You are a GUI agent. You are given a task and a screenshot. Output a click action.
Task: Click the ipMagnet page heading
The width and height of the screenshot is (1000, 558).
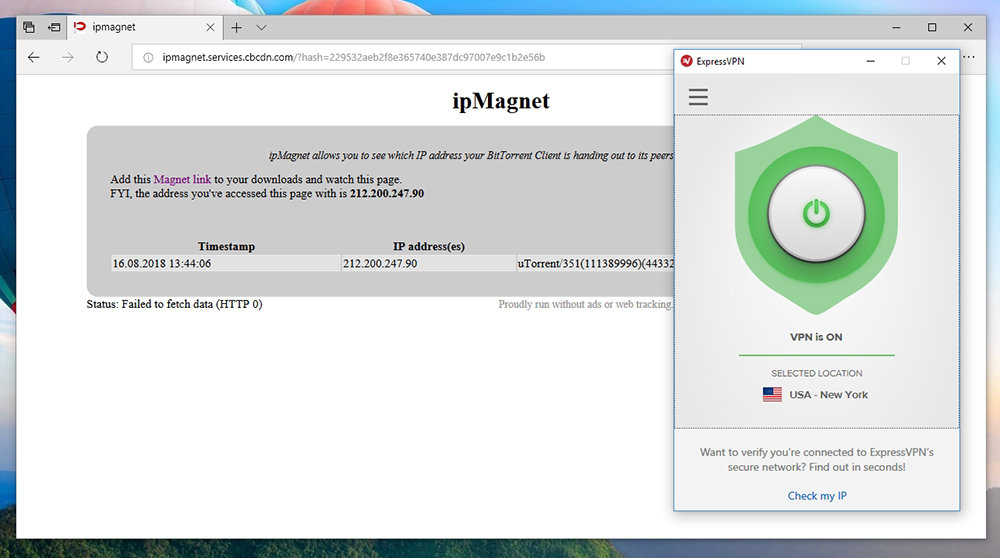[x=501, y=101]
